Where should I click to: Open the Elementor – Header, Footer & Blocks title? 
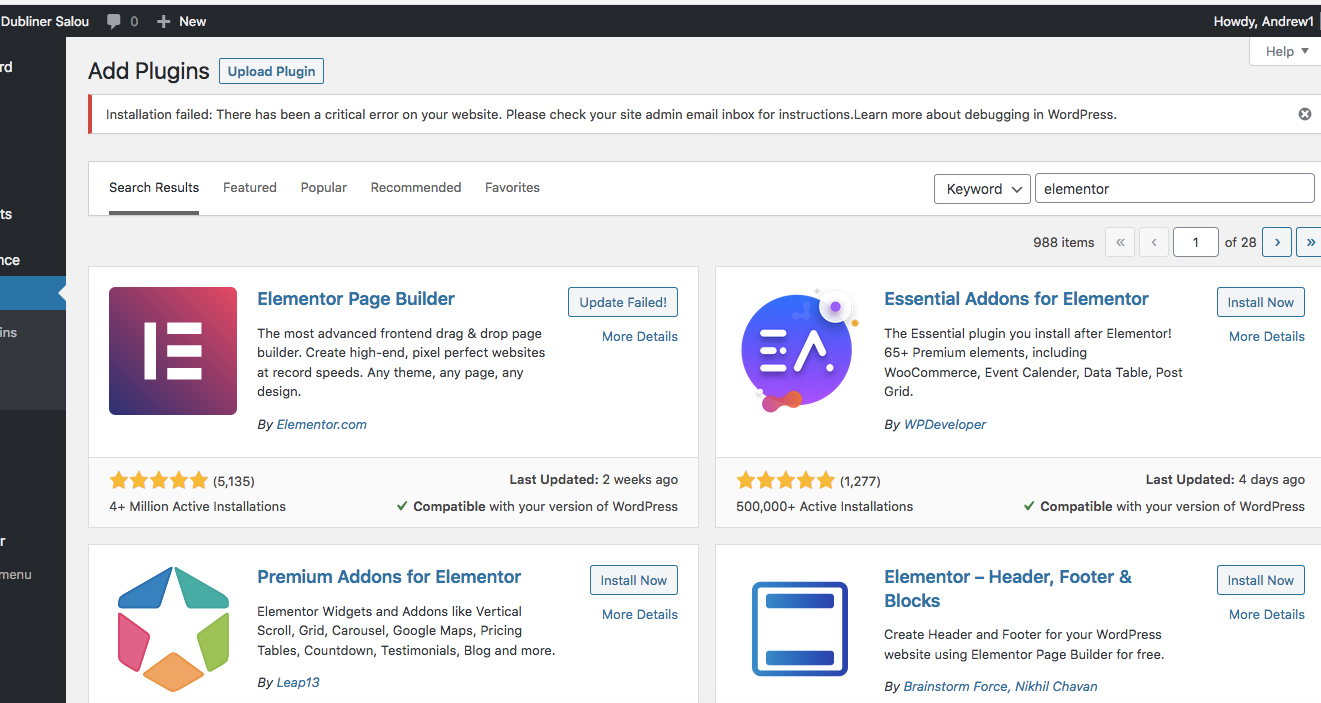point(1008,589)
